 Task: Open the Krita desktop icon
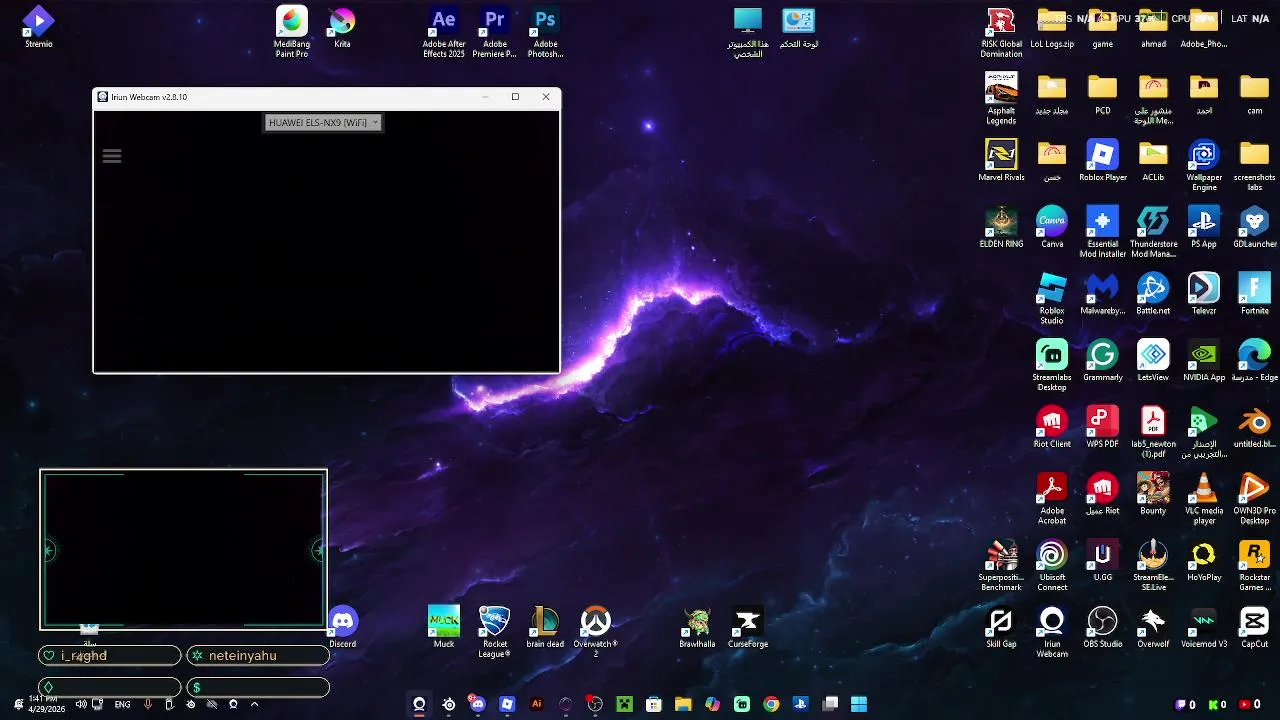(x=342, y=27)
